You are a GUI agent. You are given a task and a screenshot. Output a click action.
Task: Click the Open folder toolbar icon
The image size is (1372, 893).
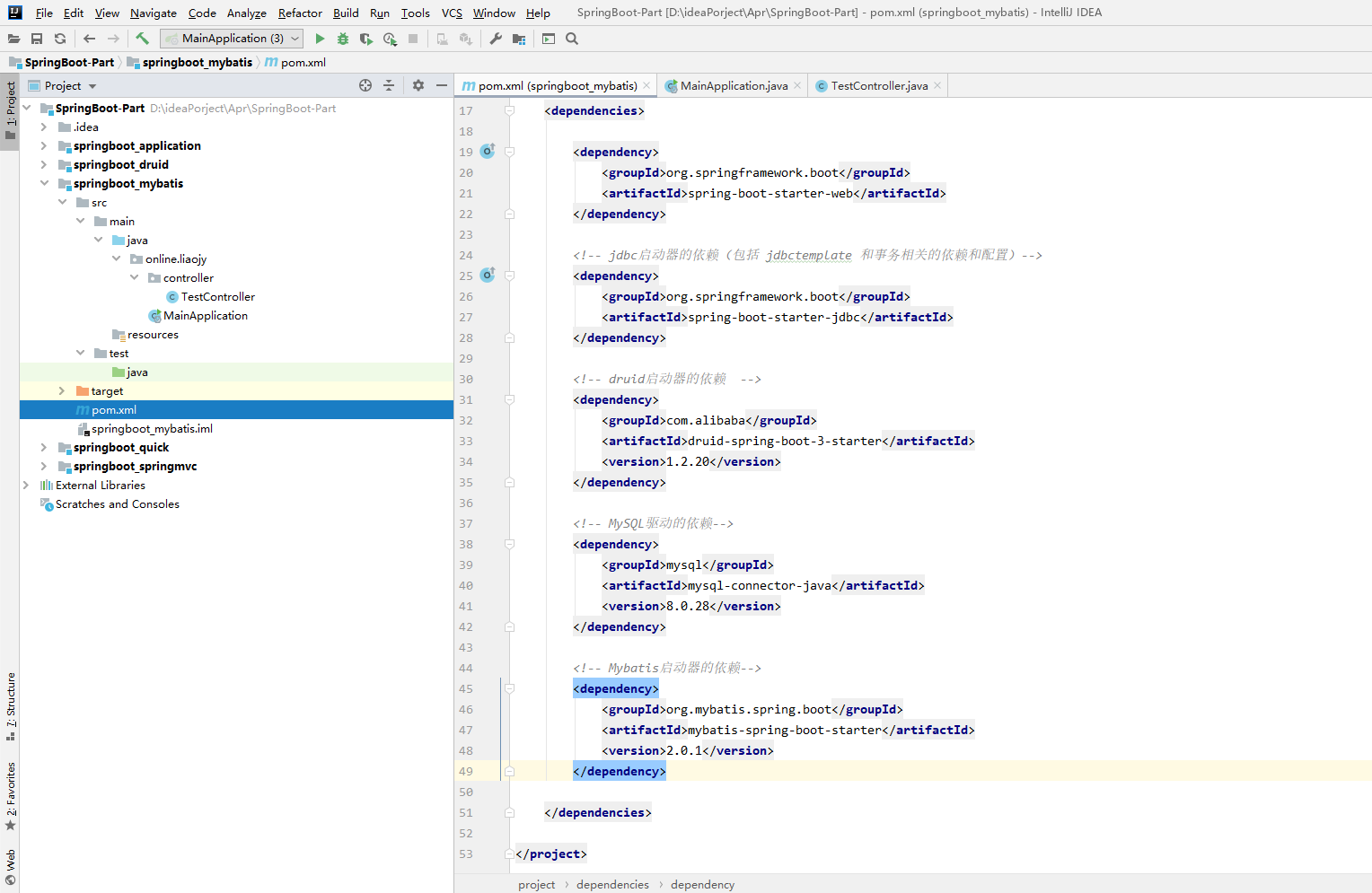pos(13,39)
